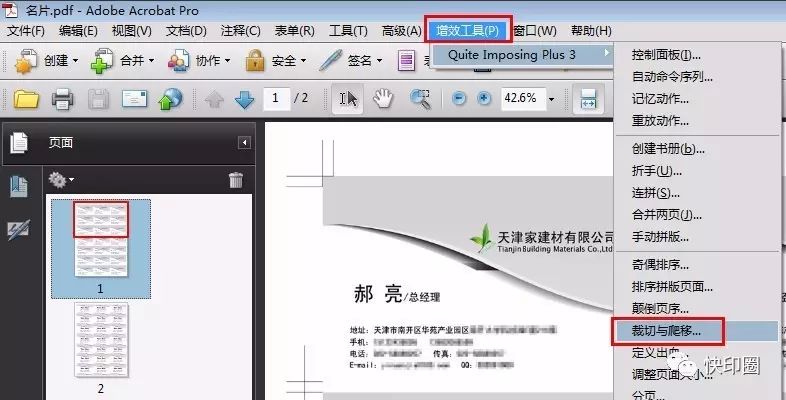This screenshot has width=786, height=400.
Task: Open the 文档(D) menu
Action: (186, 31)
